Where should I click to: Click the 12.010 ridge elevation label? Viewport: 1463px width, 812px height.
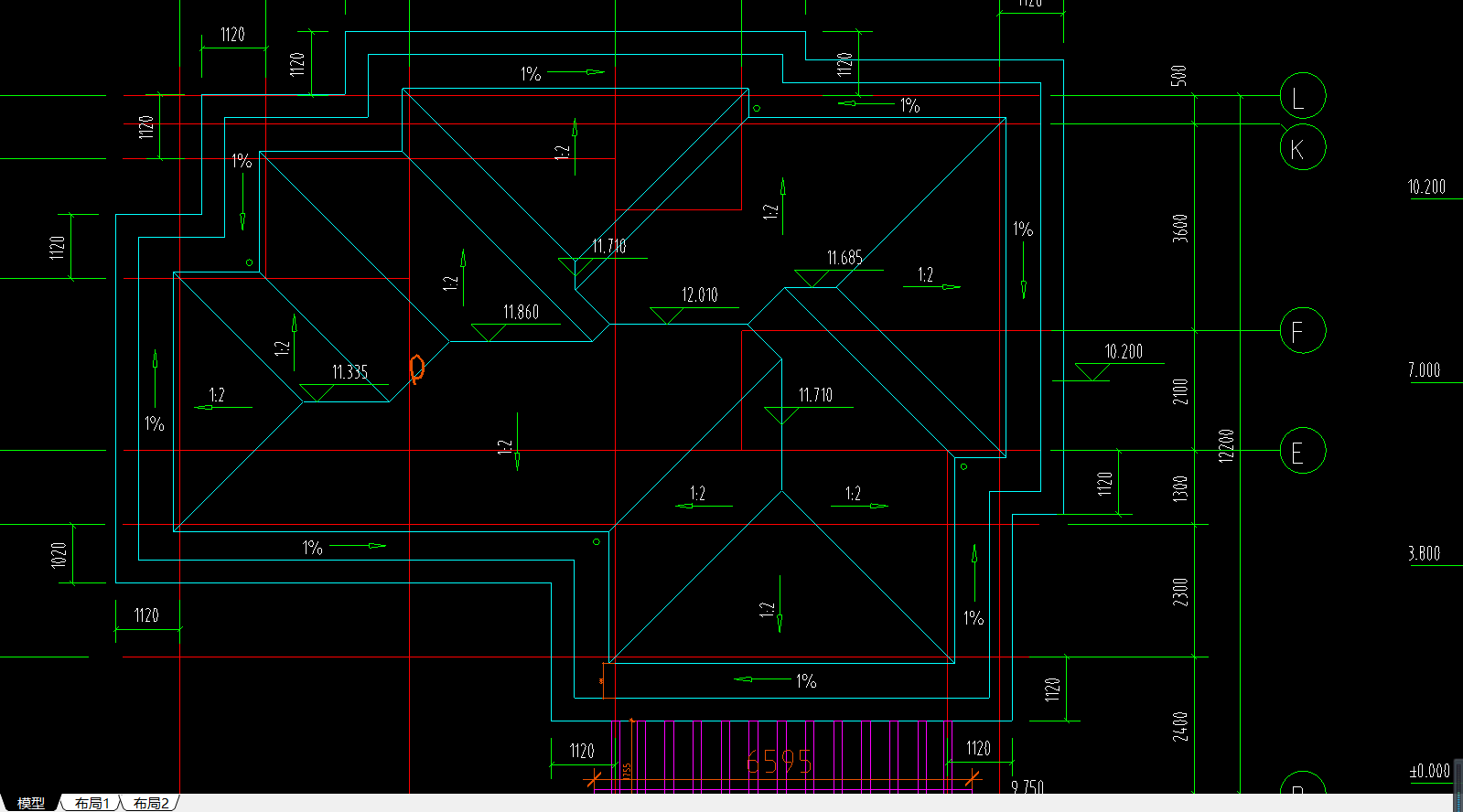pyautogui.click(x=700, y=295)
